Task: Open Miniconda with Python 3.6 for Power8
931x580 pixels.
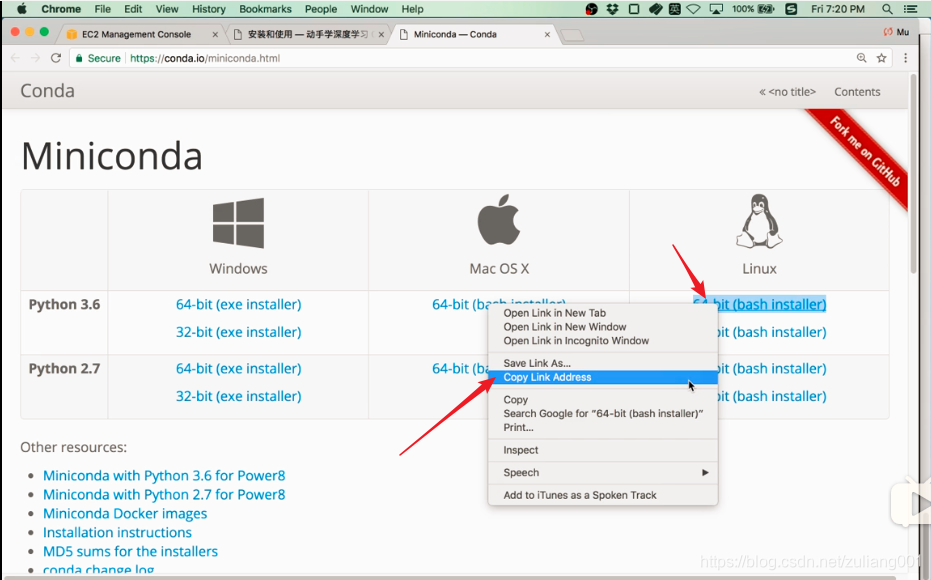Action: [164, 476]
